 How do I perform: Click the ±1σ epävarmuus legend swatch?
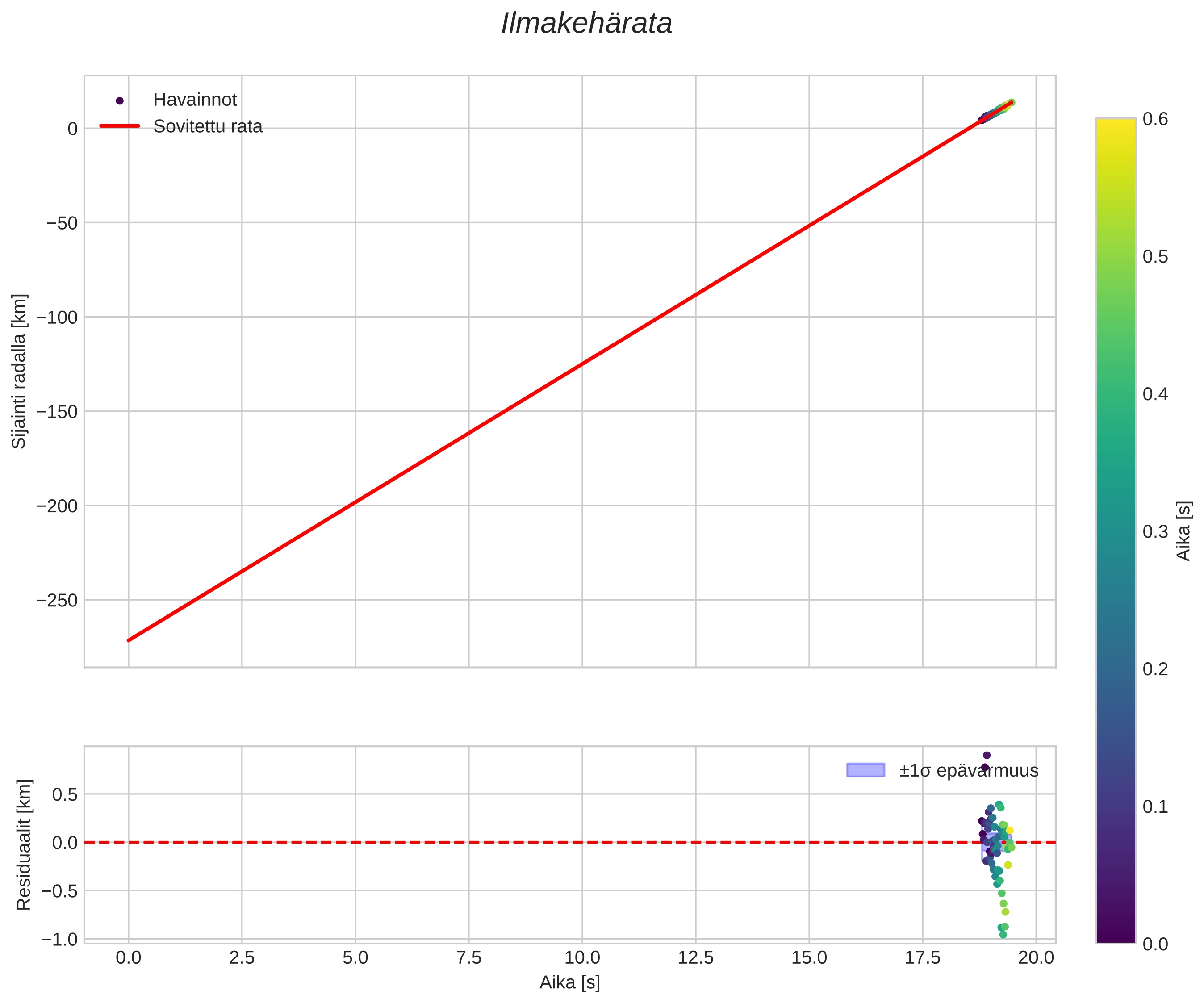[x=865, y=770]
